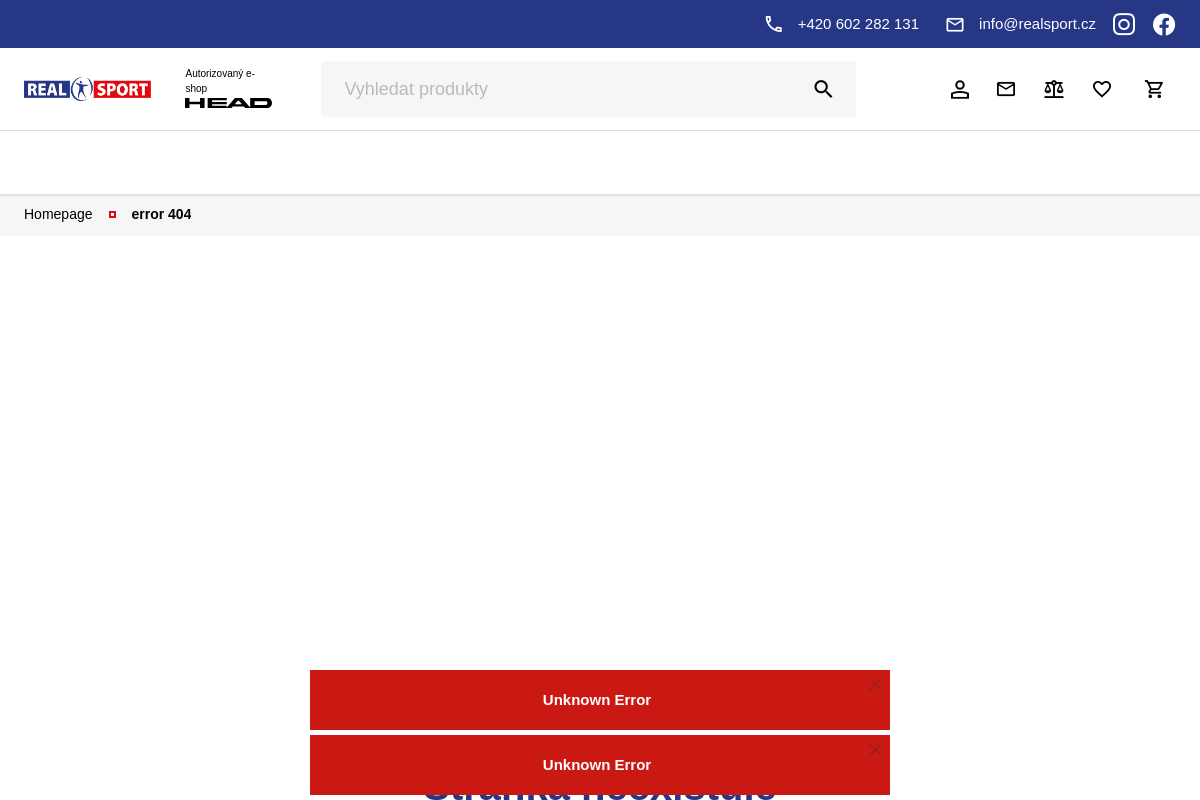Click the Real Sport logo

(87, 89)
